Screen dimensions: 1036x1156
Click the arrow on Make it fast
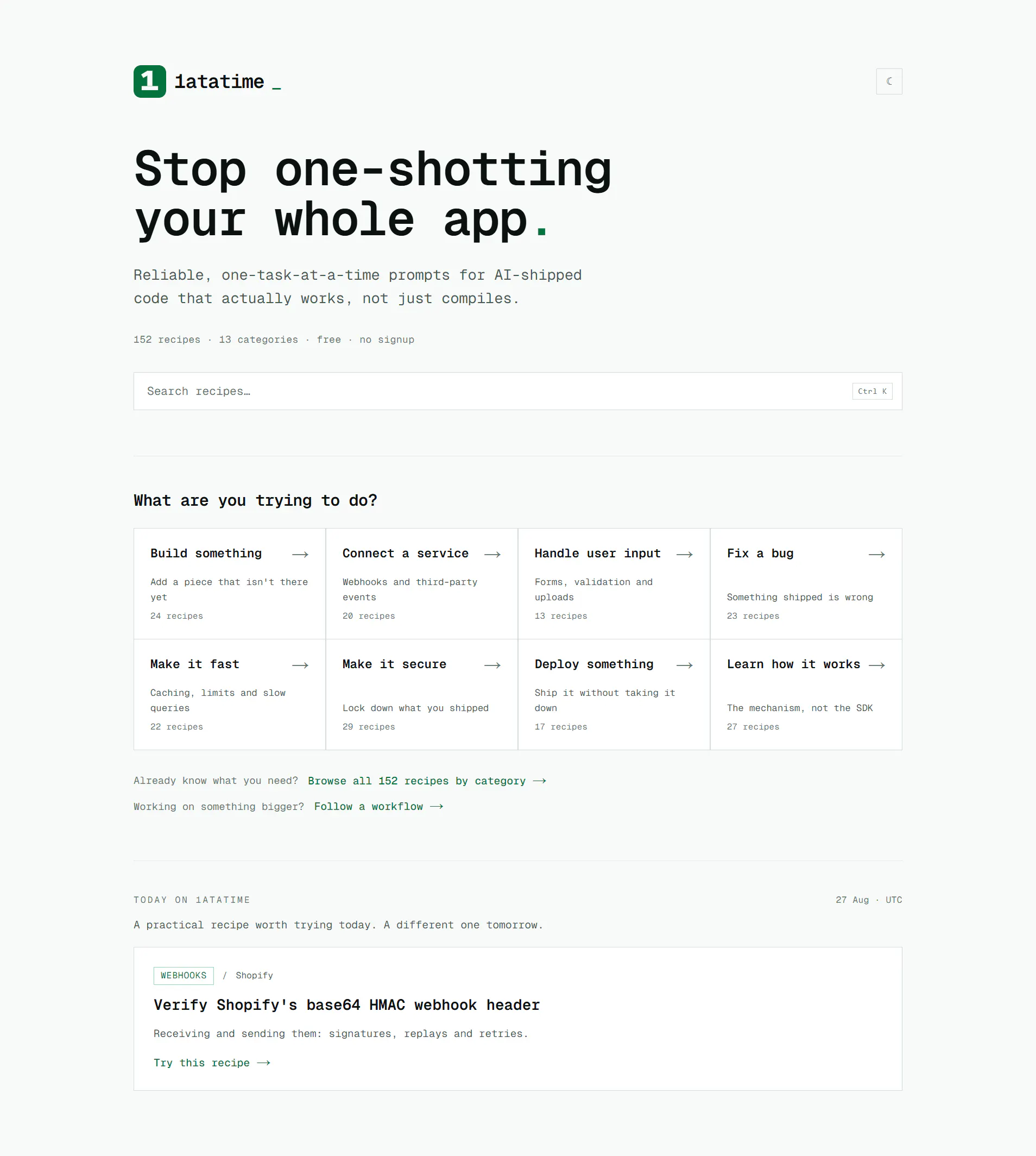tap(300, 665)
